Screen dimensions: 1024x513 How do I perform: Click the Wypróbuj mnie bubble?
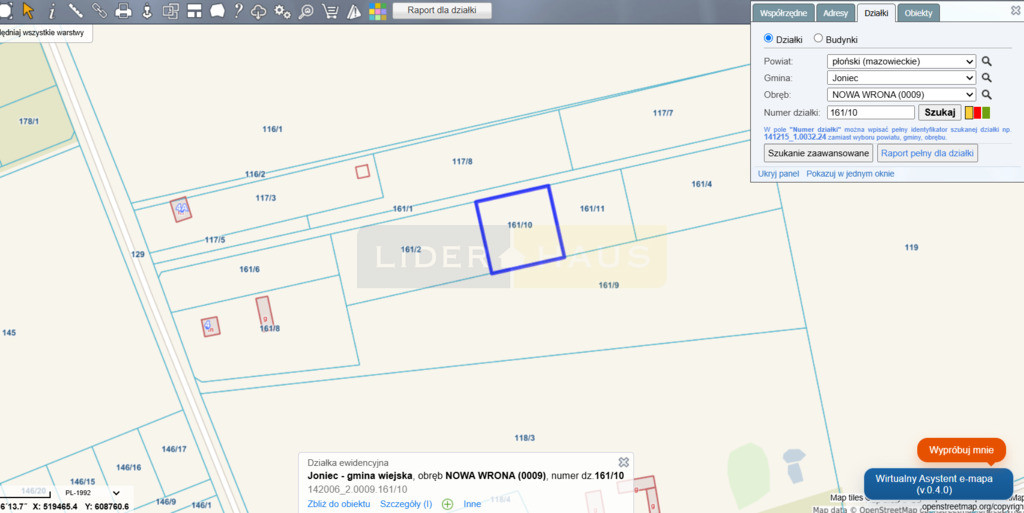961,450
